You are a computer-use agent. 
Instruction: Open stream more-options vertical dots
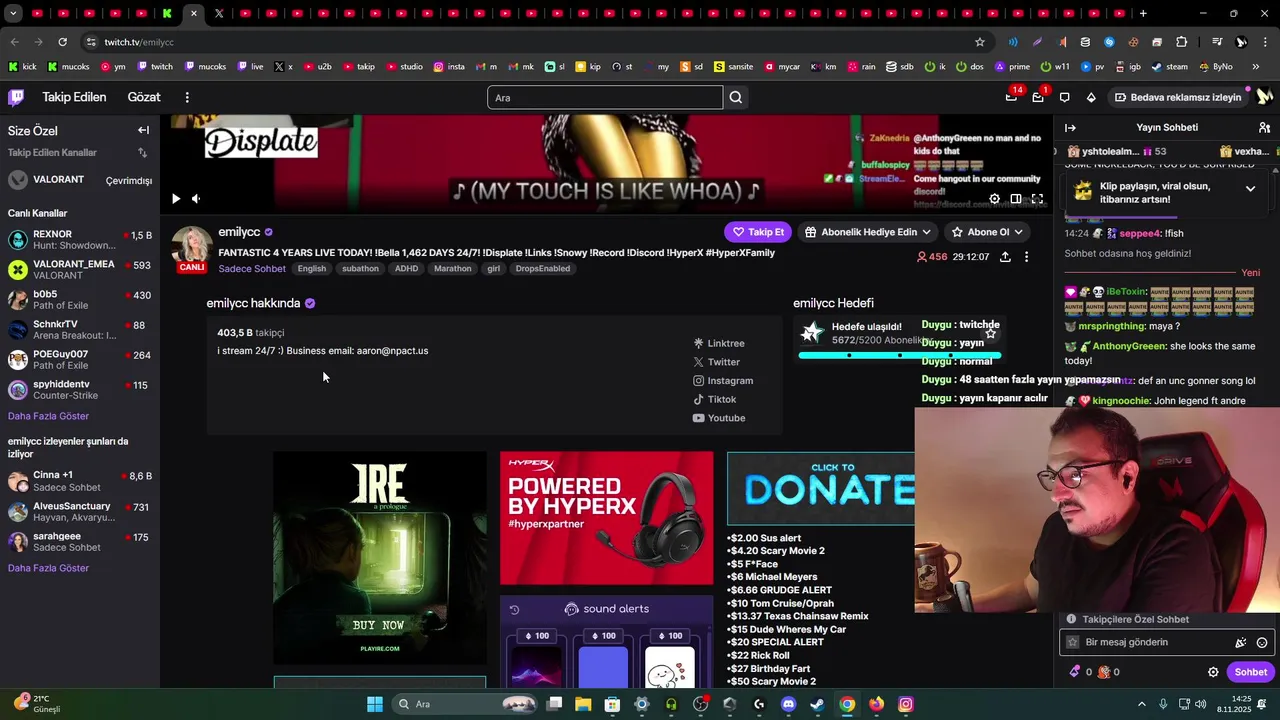click(1026, 257)
